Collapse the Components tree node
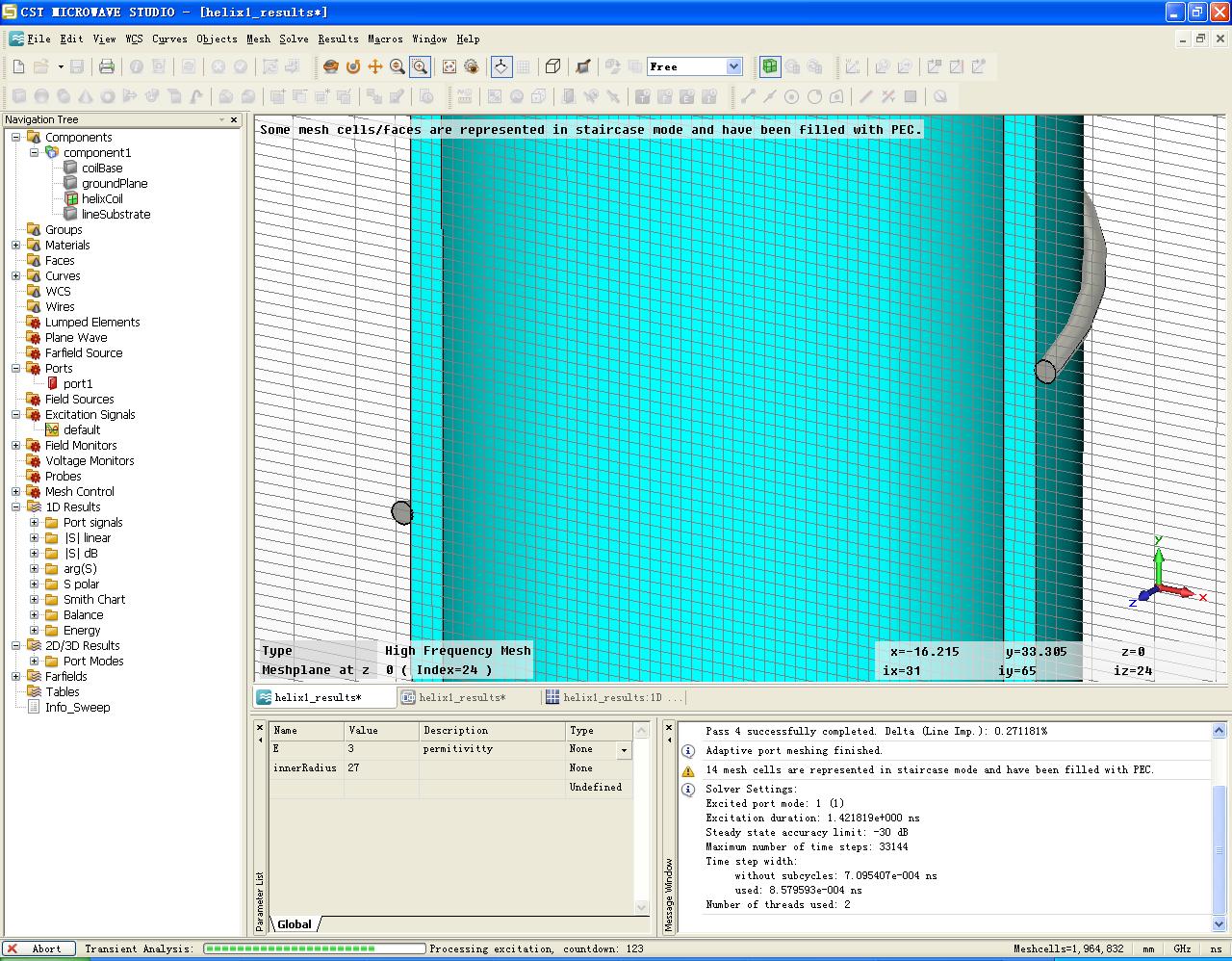Image resolution: width=1232 pixels, height=961 pixels. (16, 138)
